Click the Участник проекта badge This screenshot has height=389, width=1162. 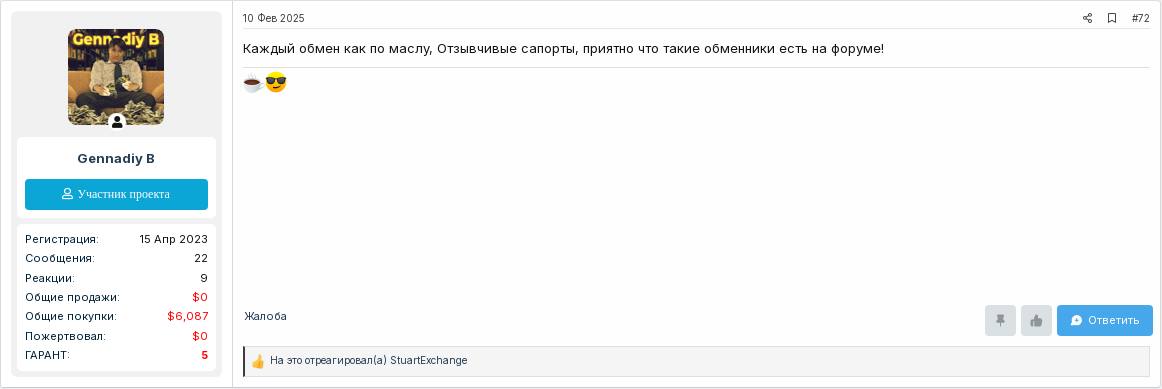click(116, 194)
